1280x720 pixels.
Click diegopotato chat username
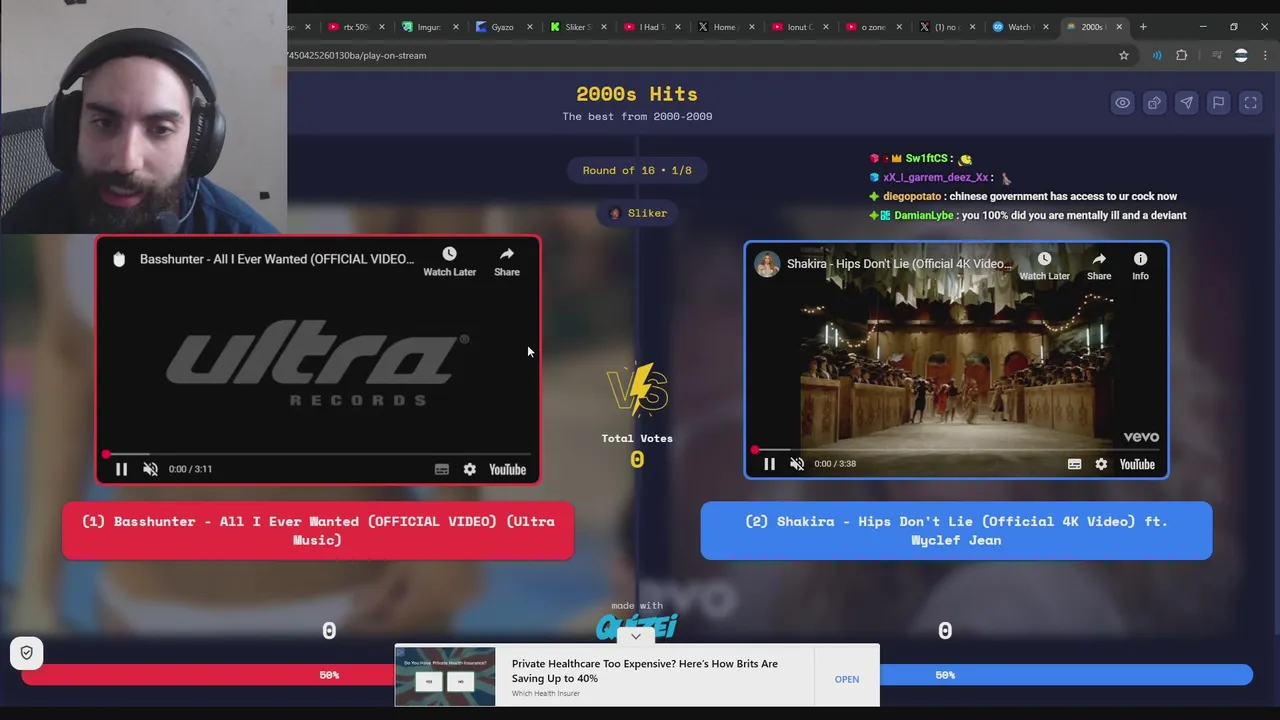pos(912,196)
